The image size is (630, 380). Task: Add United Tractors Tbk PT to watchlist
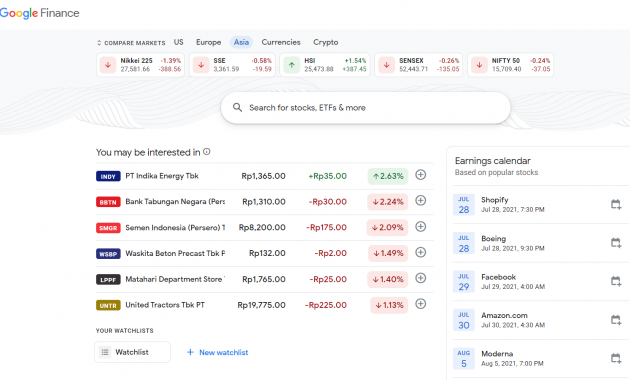421,304
